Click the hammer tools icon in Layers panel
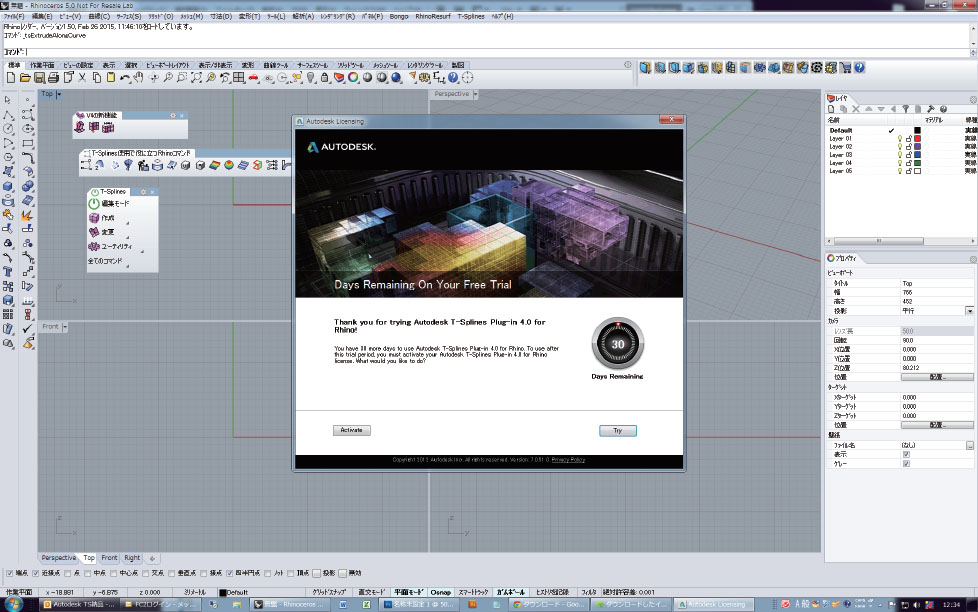Viewport: 978px width, 612px height. [x=931, y=109]
